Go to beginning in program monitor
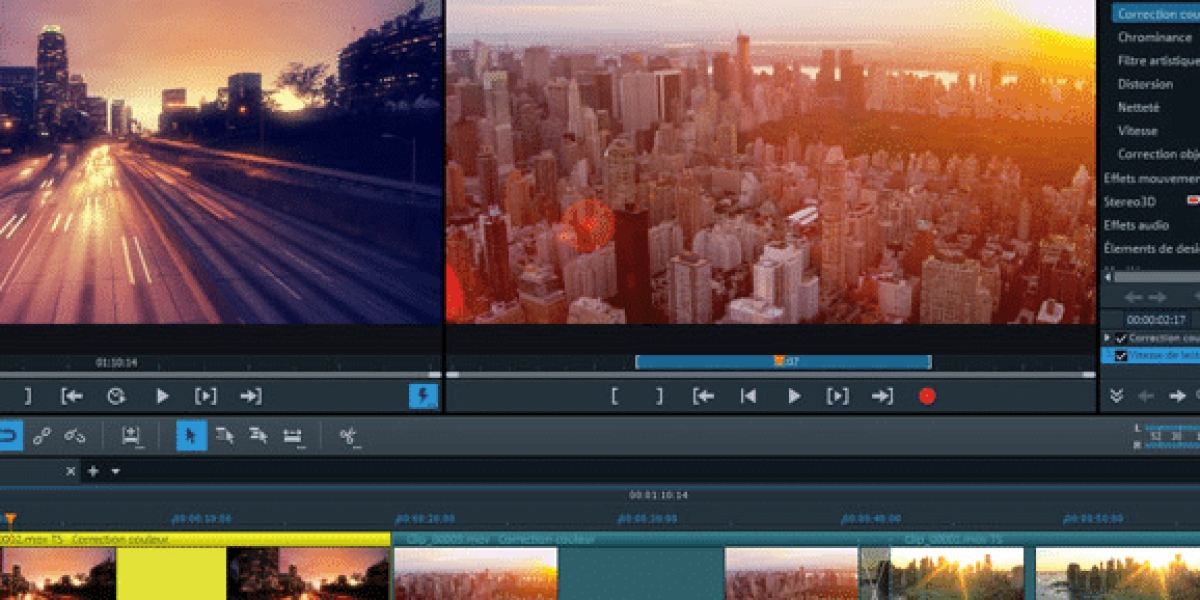 click(748, 396)
